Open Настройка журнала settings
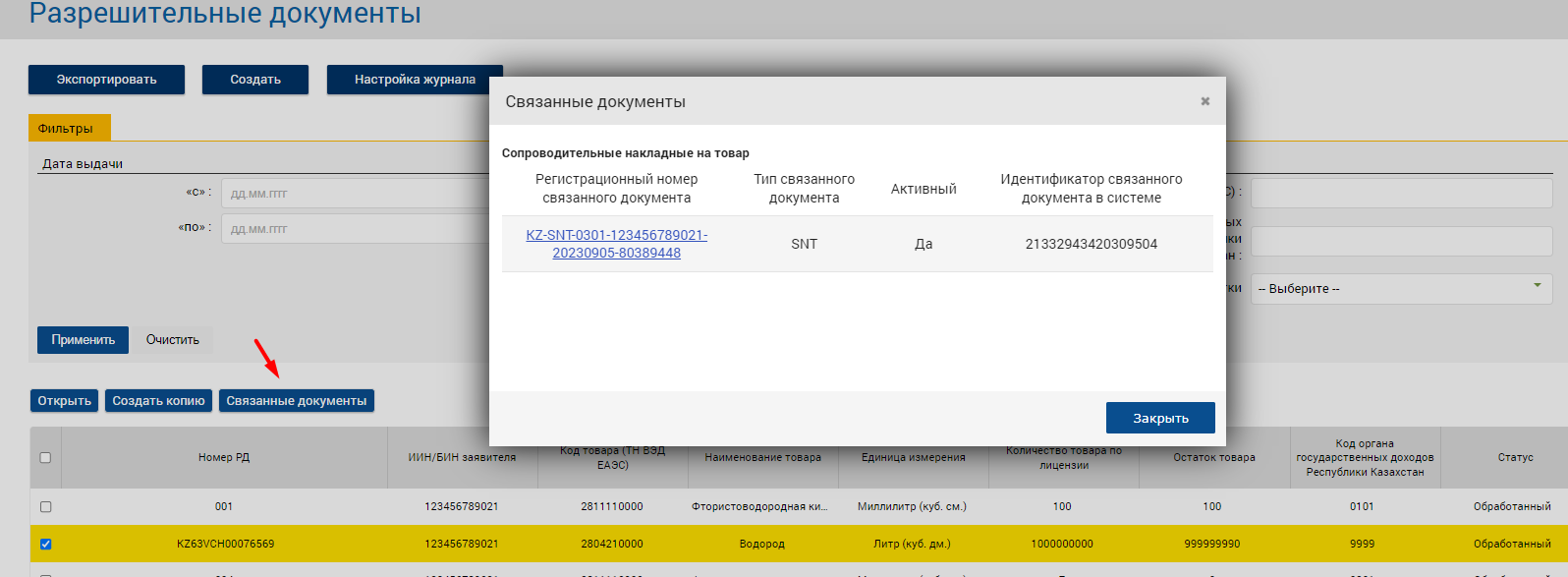 tap(415, 80)
